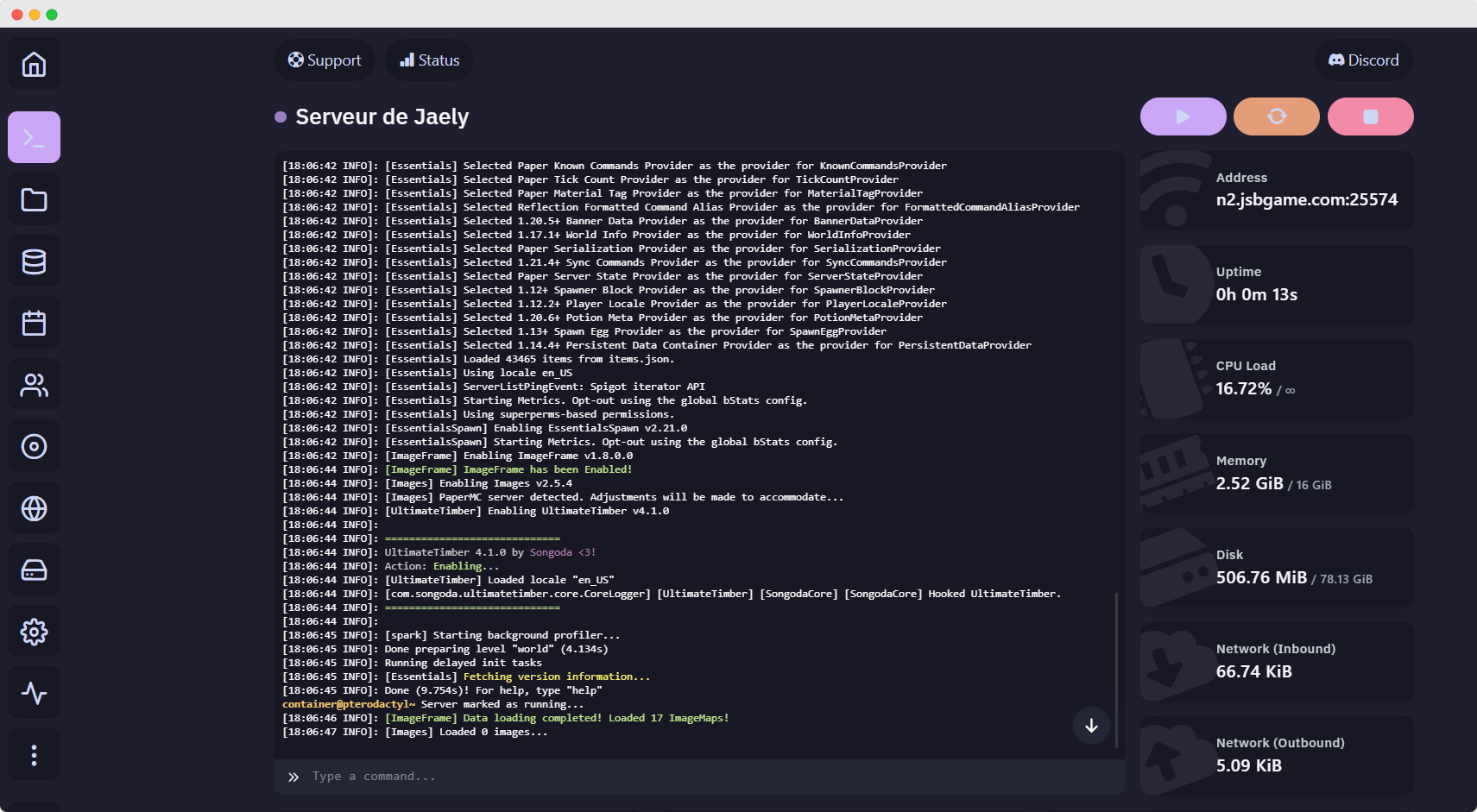Open the Support link
This screenshot has height=812, width=1477.
(x=325, y=60)
